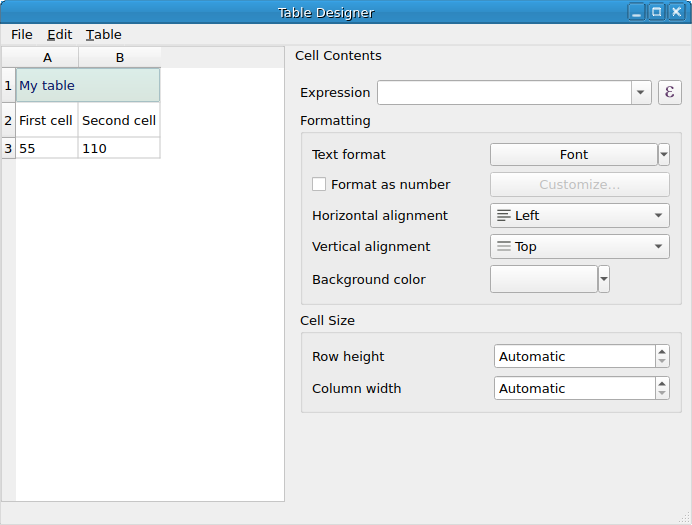Open the Expression combo box dropdown arrow
The width and height of the screenshot is (692, 525).
coord(641,93)
